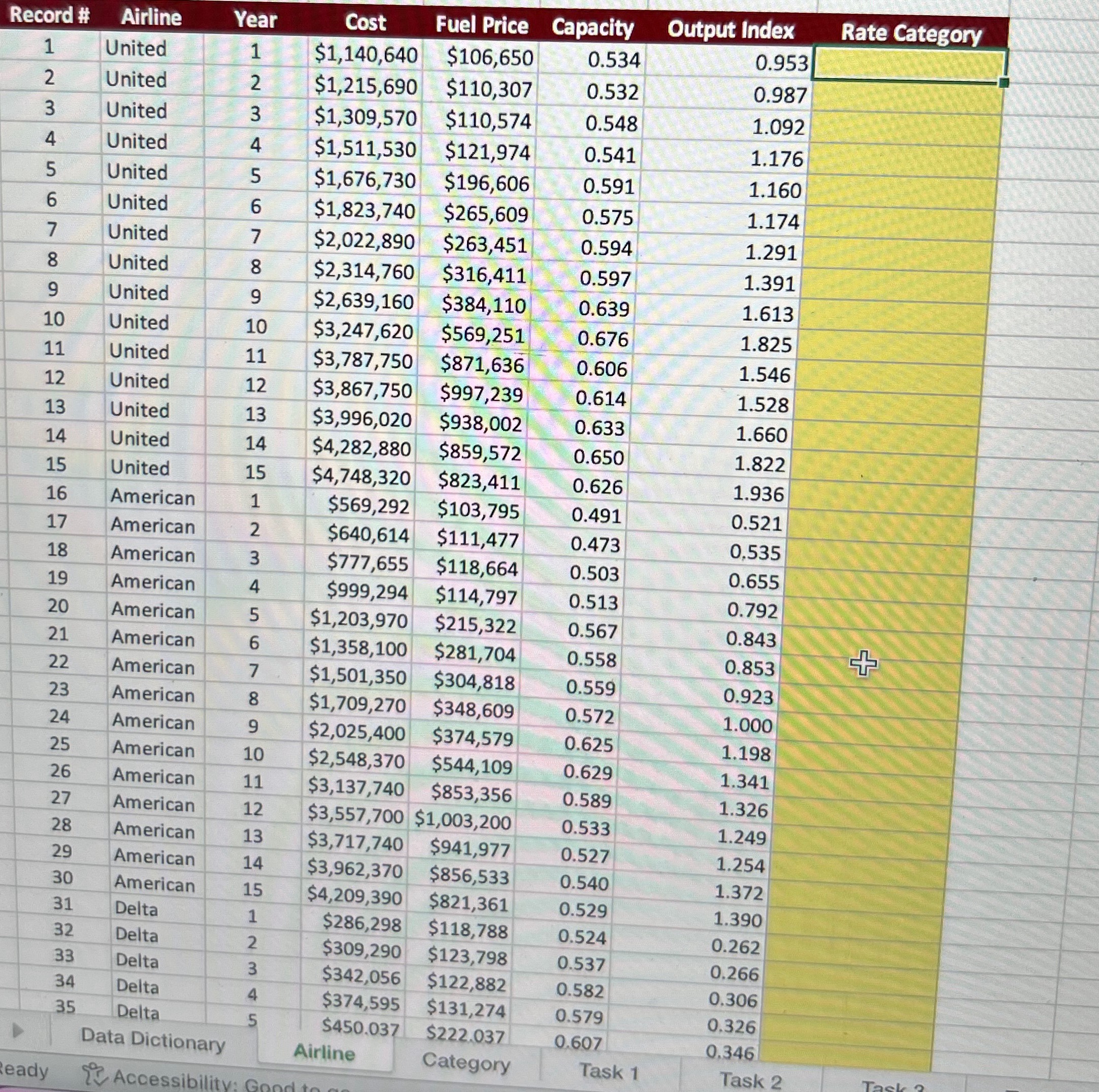1099x1092 pixels.
Task: Click the Output Index column header
Action: (730, 29)
